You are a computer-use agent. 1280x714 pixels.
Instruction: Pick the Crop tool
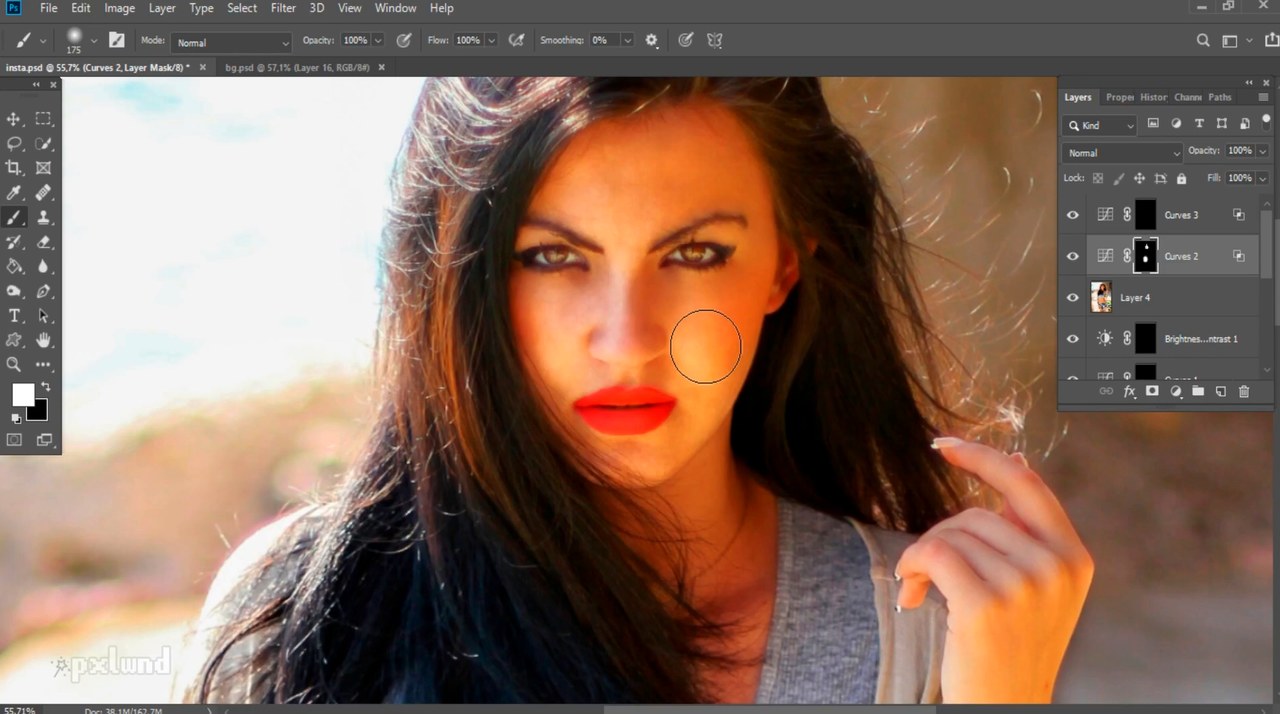14,168
